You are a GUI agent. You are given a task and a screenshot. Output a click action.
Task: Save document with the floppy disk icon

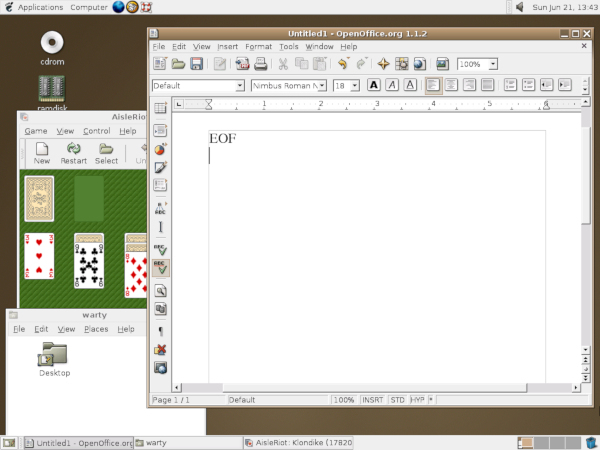196,64
